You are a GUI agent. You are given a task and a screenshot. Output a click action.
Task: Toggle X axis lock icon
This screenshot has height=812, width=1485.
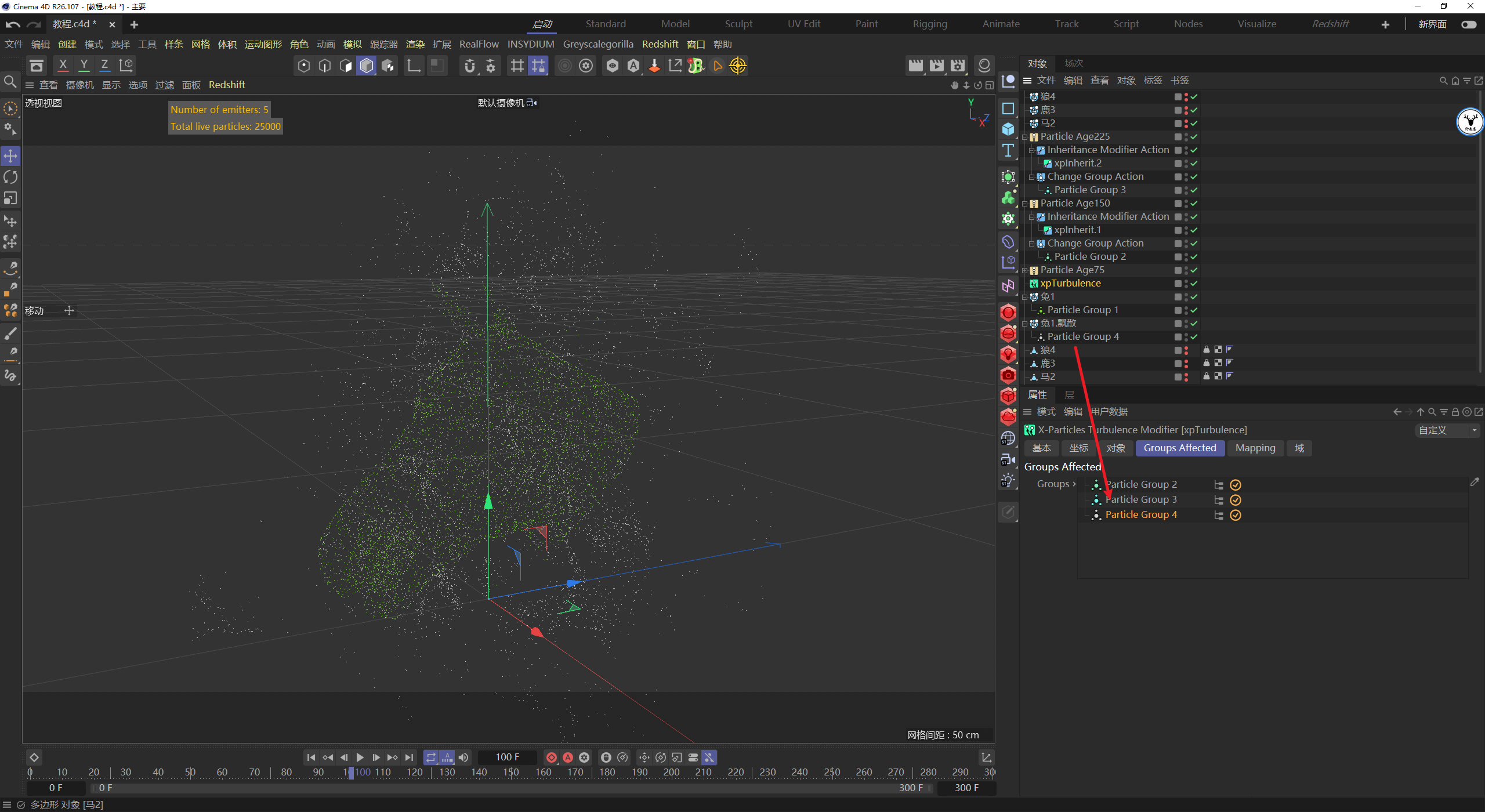63,65
